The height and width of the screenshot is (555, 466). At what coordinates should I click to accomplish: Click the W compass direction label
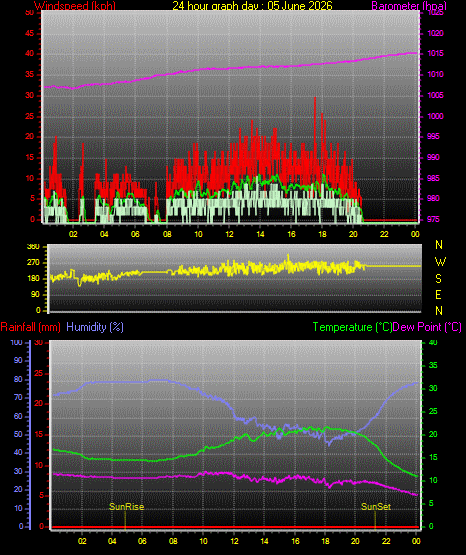(x=440, y=262)
